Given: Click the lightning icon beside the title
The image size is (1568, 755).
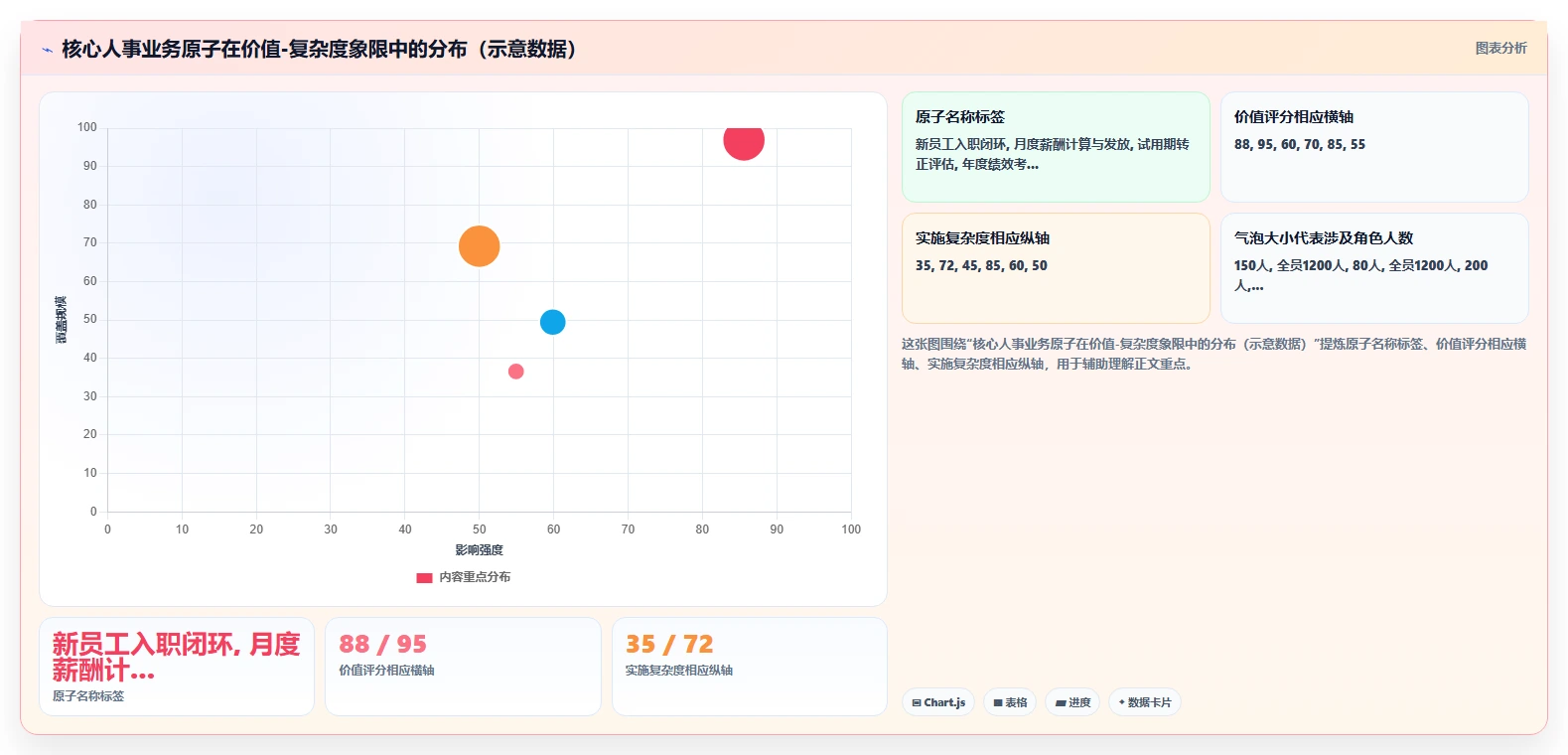Looking at the screenshot, I should [x=47, y=50].
